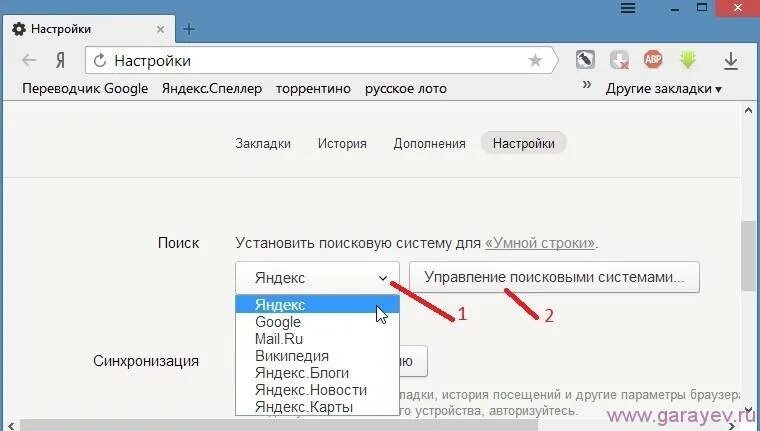The image size is (760, 431).
Task: Open the Downloads arrow icon
Action: (x=730, y=61)
